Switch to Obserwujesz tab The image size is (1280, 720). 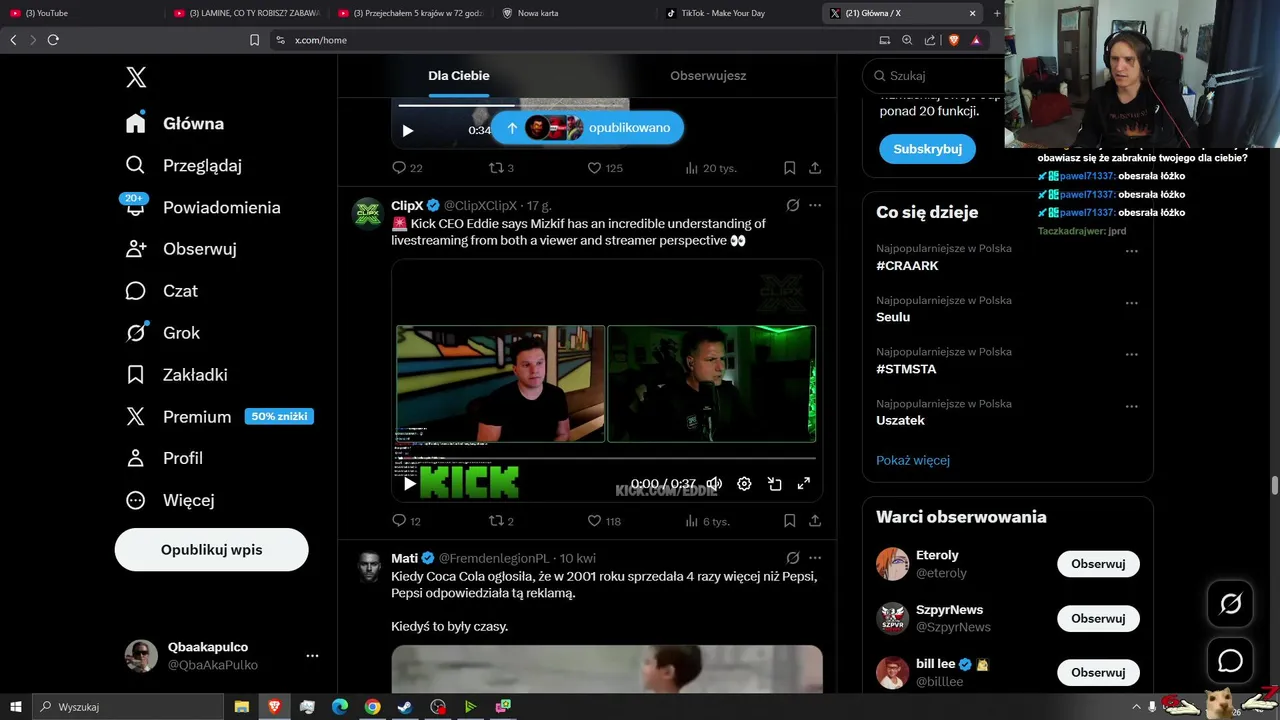click(708, 76)
